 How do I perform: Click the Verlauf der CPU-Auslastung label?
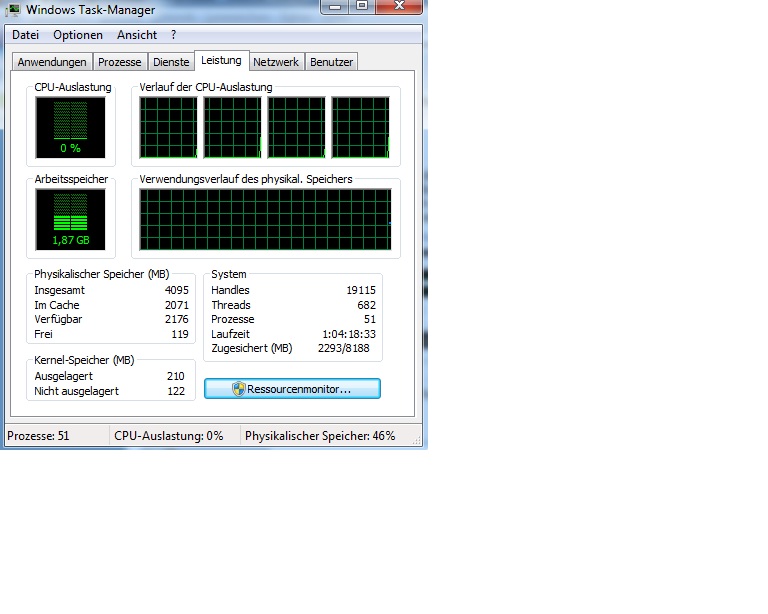click(206, 87)
